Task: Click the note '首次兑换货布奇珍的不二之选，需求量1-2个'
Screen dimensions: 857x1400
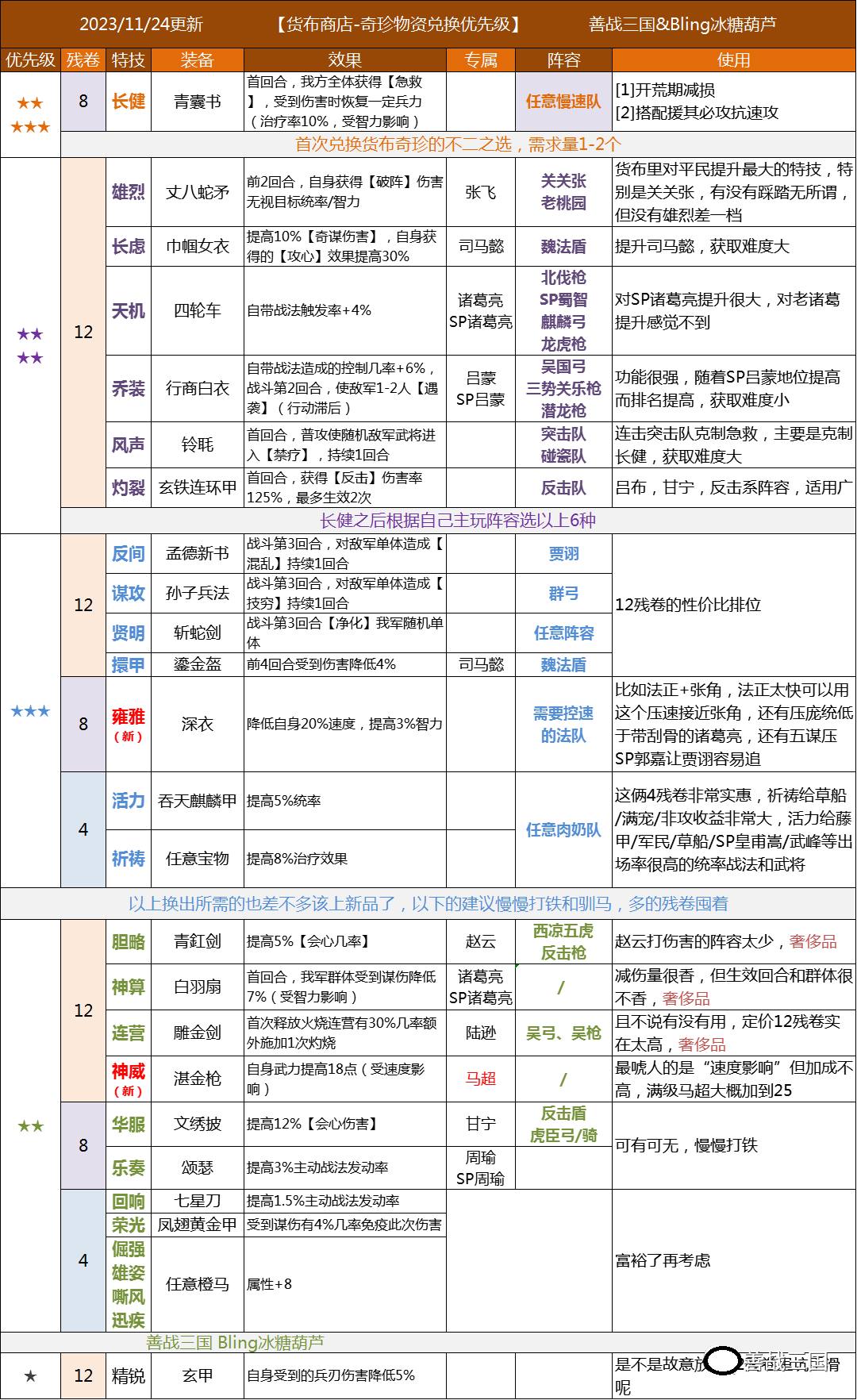Action: pos(458,144)
